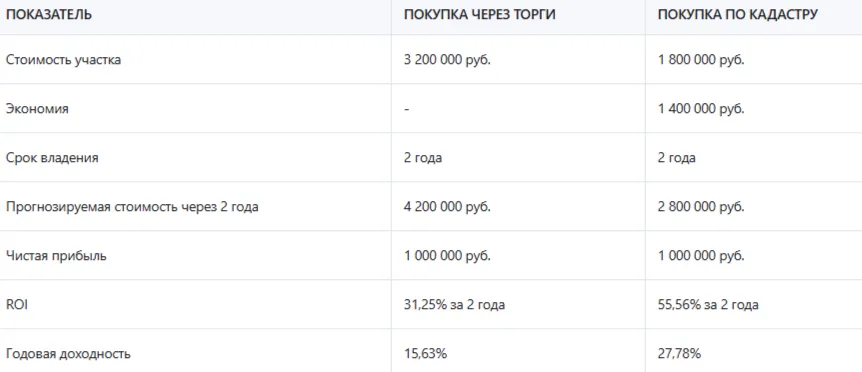Click the 1 400 000 руб. savings cell
Image resolution: width=862 pixels, height=372 pixels.
pos(701,109)
